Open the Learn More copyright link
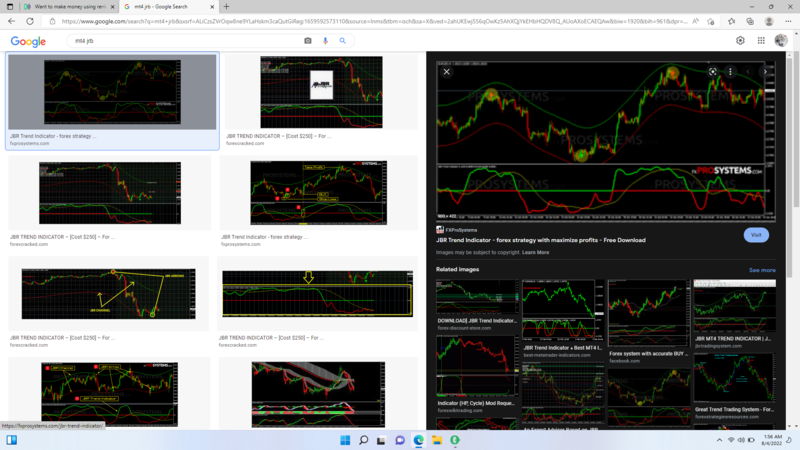Screen dimensions: 800x450 point(535,253)
